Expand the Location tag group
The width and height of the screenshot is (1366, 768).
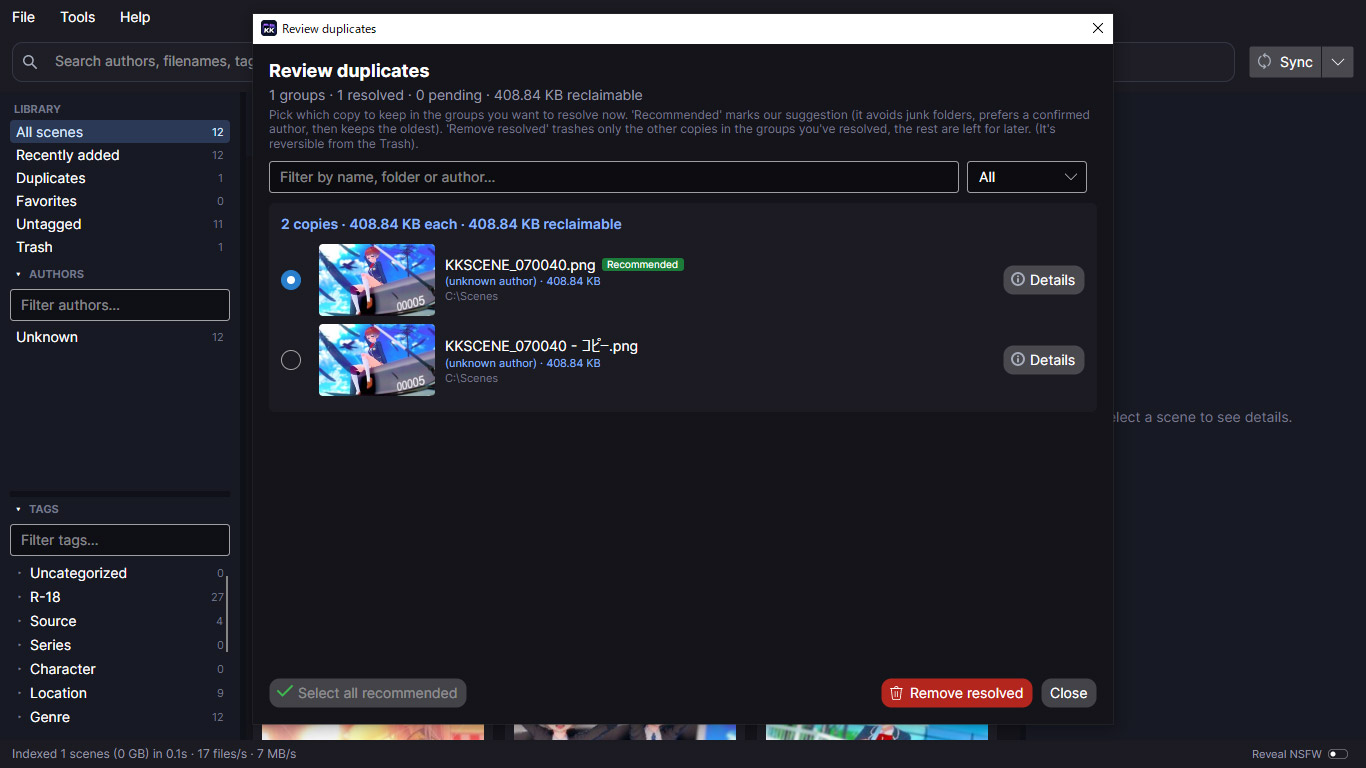click(x=19, y=693)
